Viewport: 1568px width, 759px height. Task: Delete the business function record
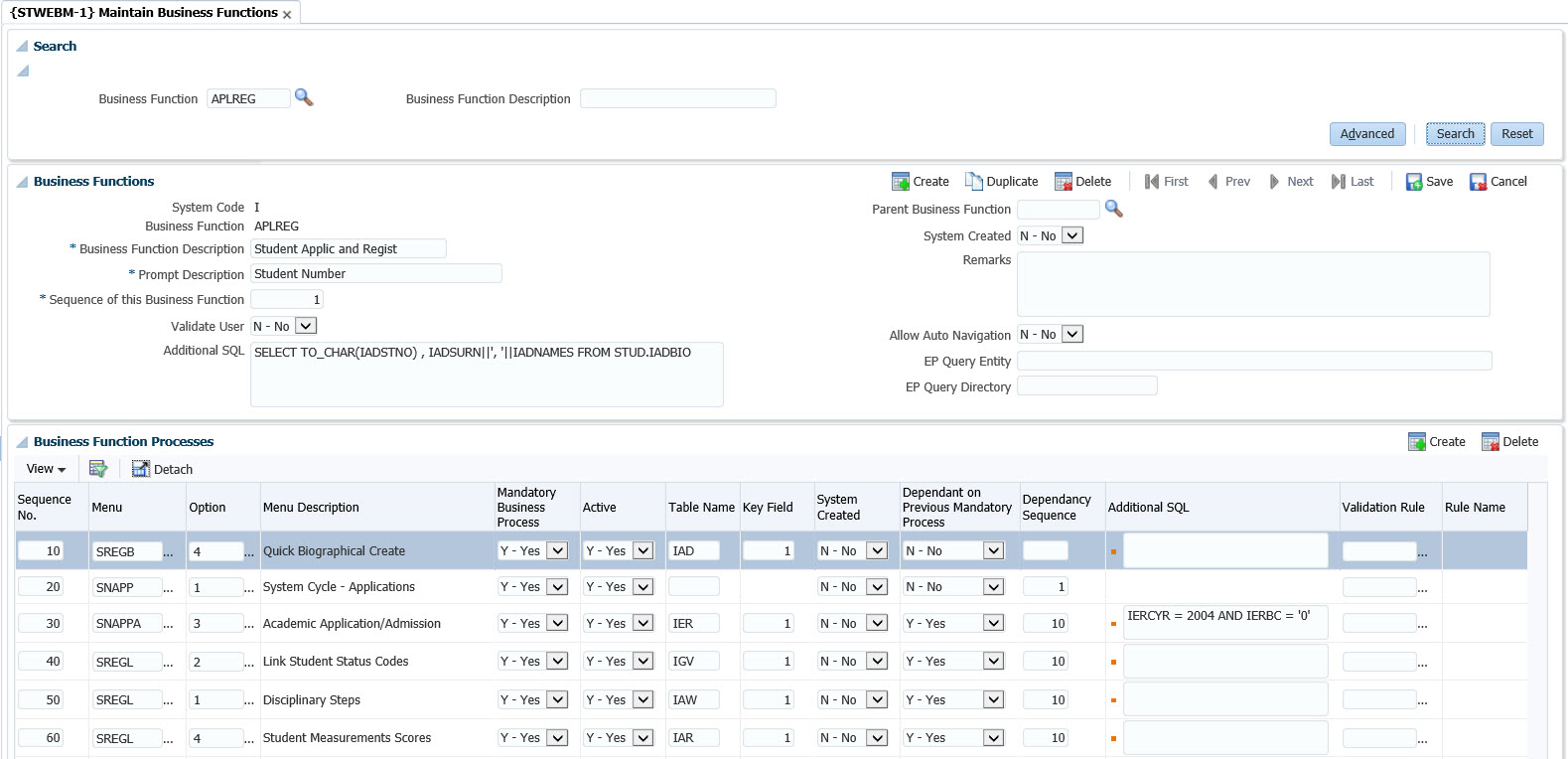coord(1082,182)
